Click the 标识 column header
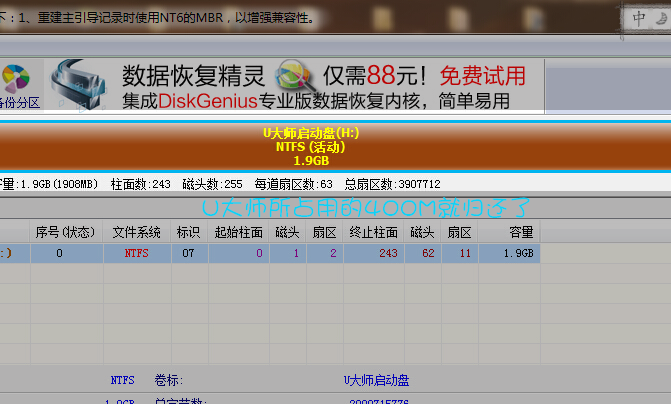The width and height of the screenshot is (671, 404). click(x=188, y=232)
